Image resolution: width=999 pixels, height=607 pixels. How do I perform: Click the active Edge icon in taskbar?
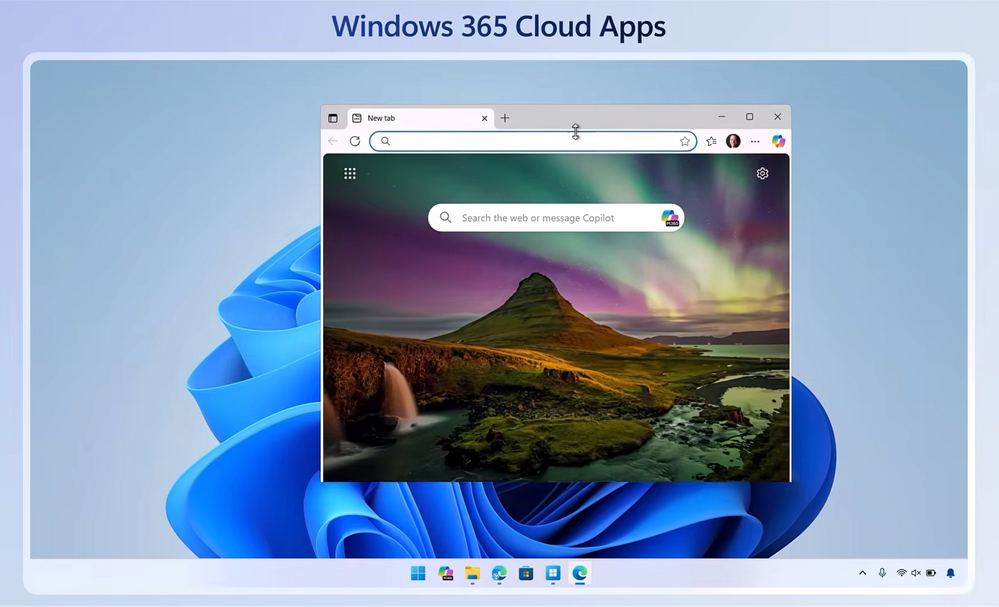[x=579, y=573]
